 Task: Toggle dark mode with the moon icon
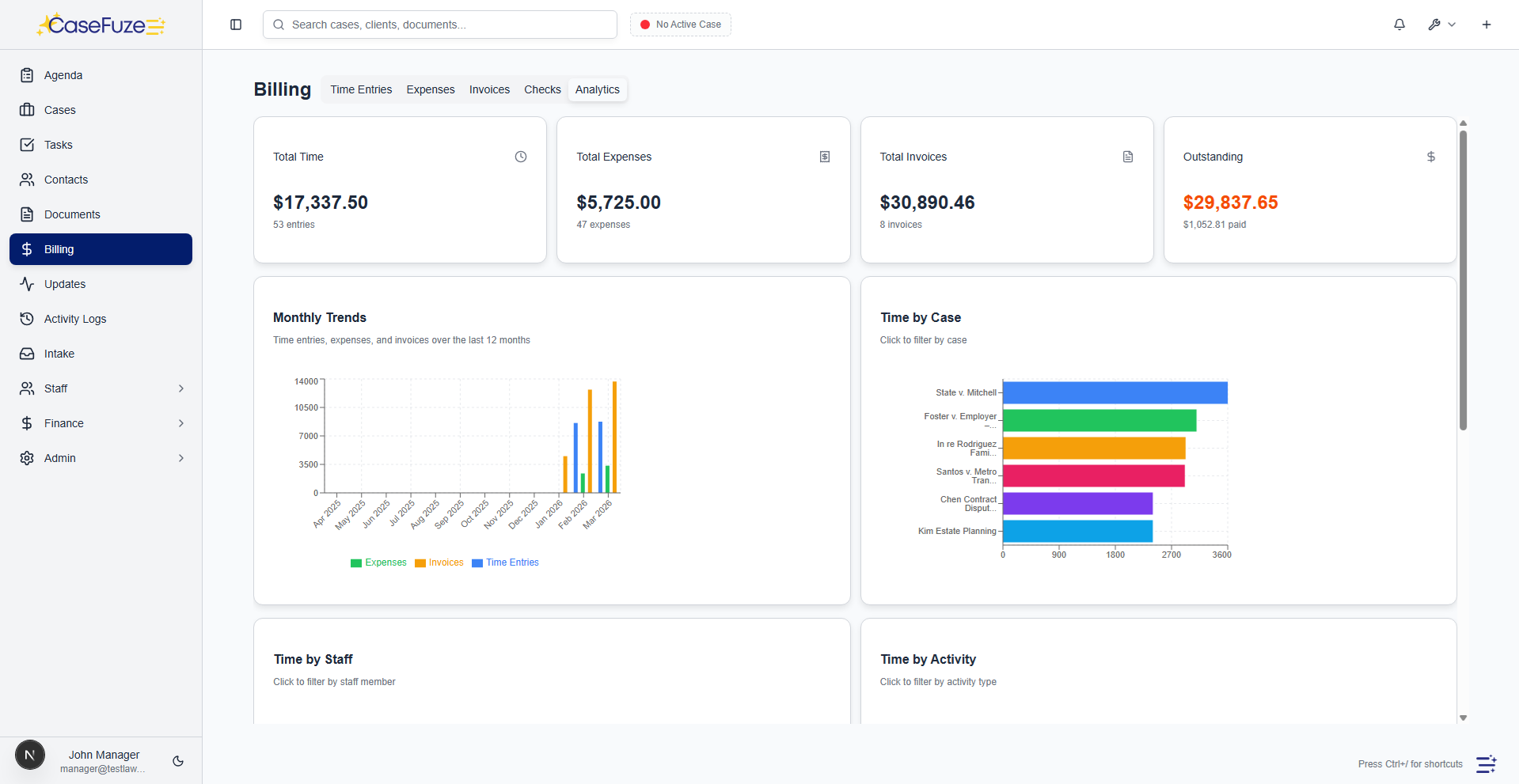[x=177, y=761]
